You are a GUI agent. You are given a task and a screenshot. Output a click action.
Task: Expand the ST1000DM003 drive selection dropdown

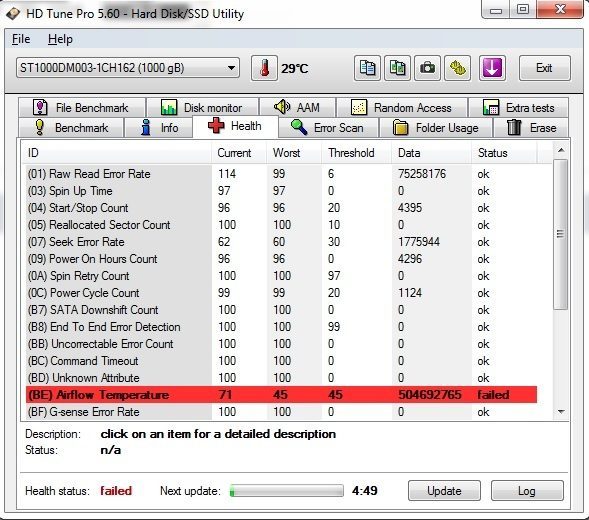(x=128, y=68)
